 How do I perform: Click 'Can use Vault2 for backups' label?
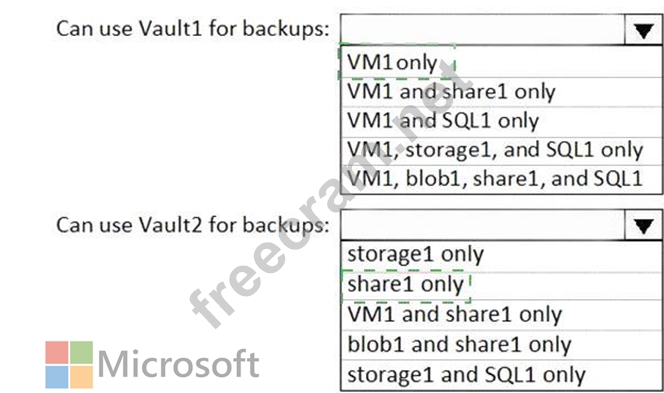[x=193, y=225]
